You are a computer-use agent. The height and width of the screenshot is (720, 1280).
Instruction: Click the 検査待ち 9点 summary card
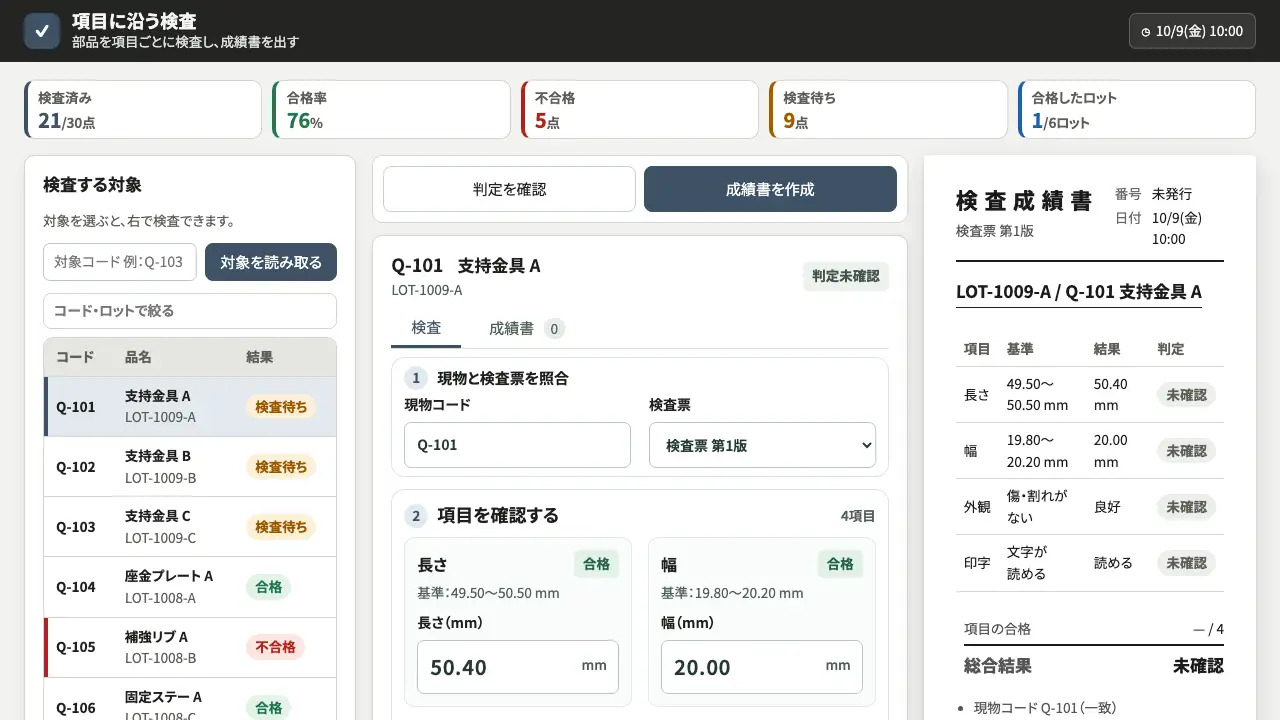888,110
